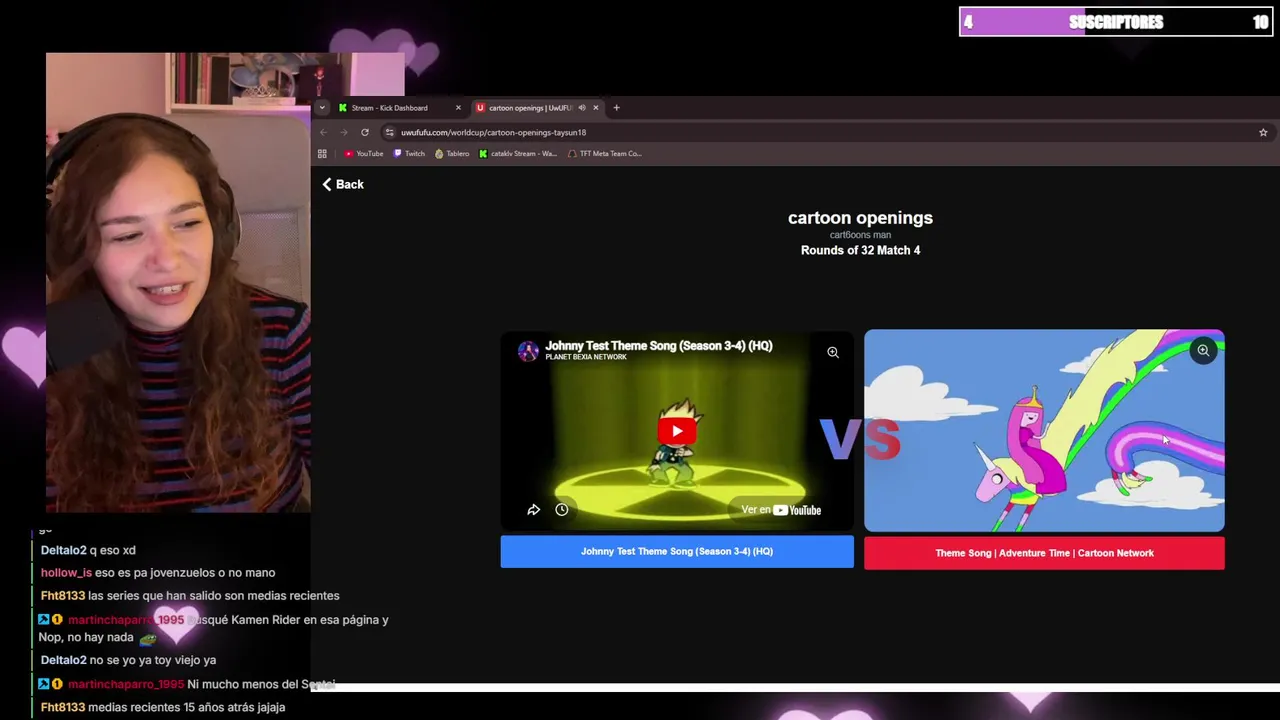Open the TFT Meta Team Comps bookmark

pos(604,154)
